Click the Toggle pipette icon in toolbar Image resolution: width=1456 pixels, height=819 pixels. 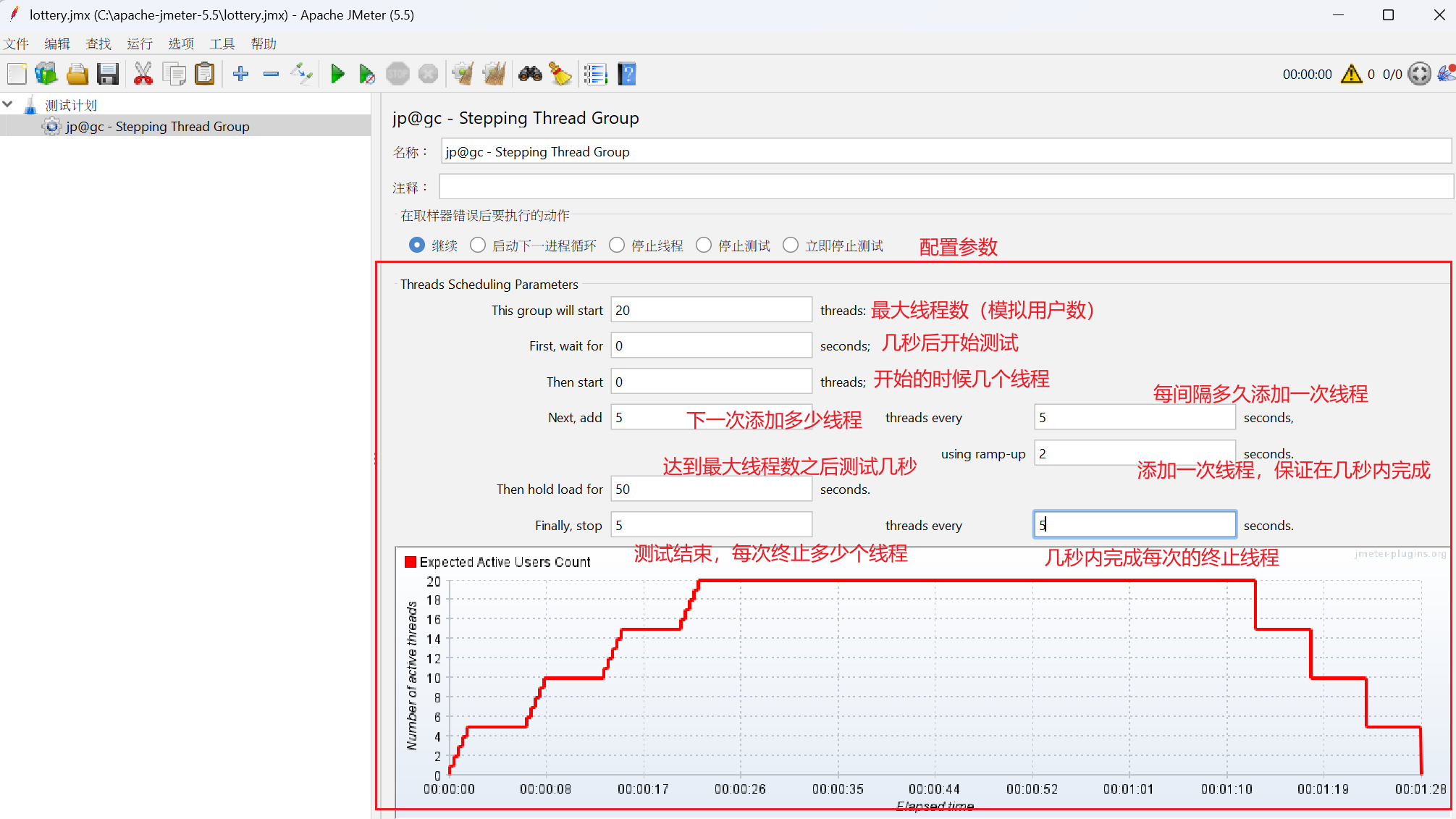301,74
